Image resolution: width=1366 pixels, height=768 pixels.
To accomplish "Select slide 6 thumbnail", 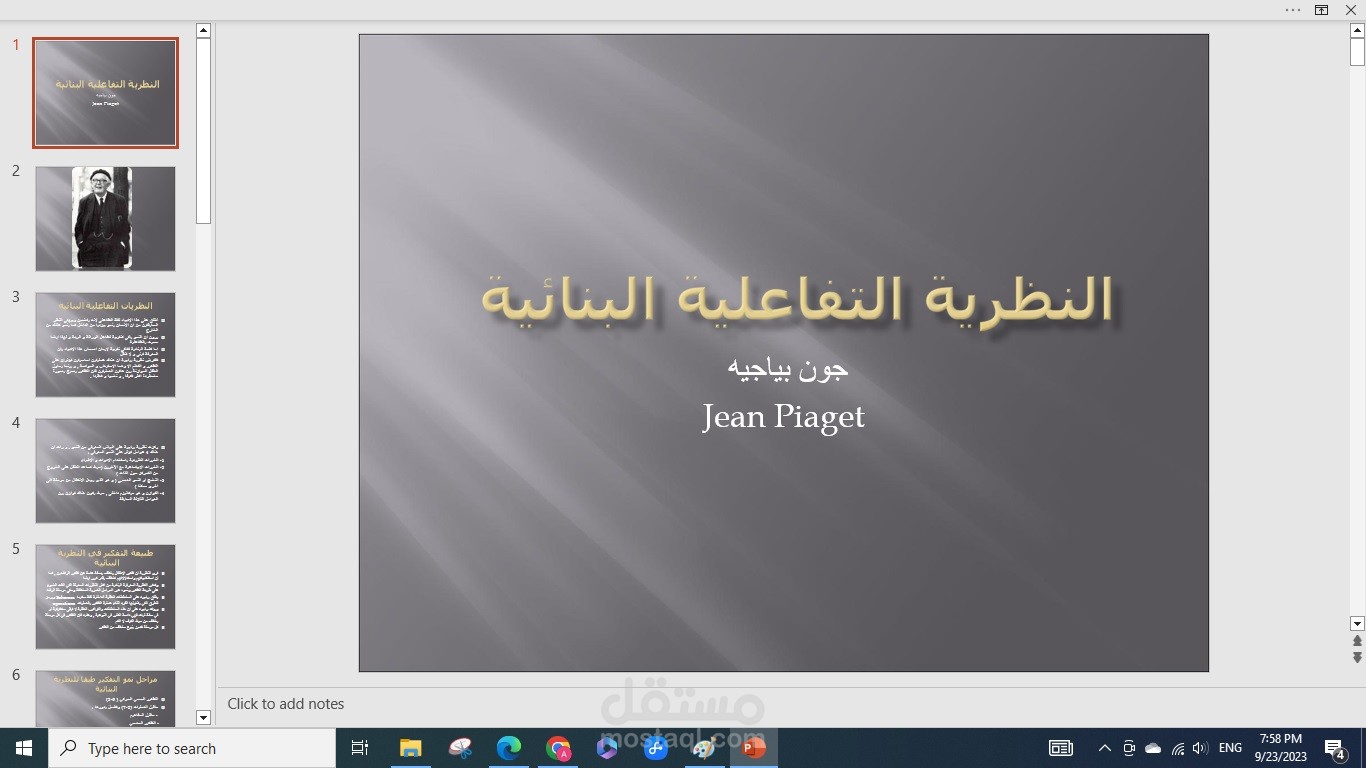I will (x=105, y=698).
